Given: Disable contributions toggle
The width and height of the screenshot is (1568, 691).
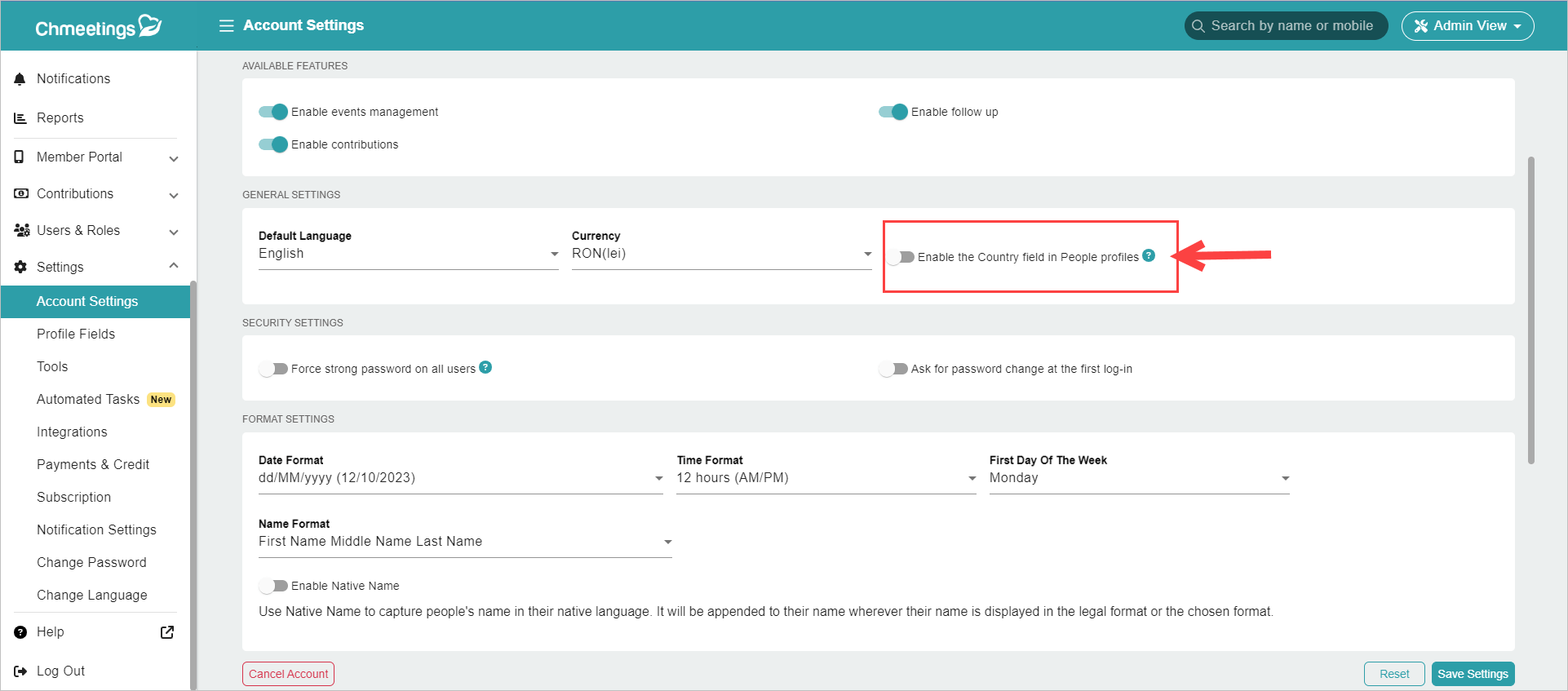Looking at the screenshot, I should (x=273, y=144).
